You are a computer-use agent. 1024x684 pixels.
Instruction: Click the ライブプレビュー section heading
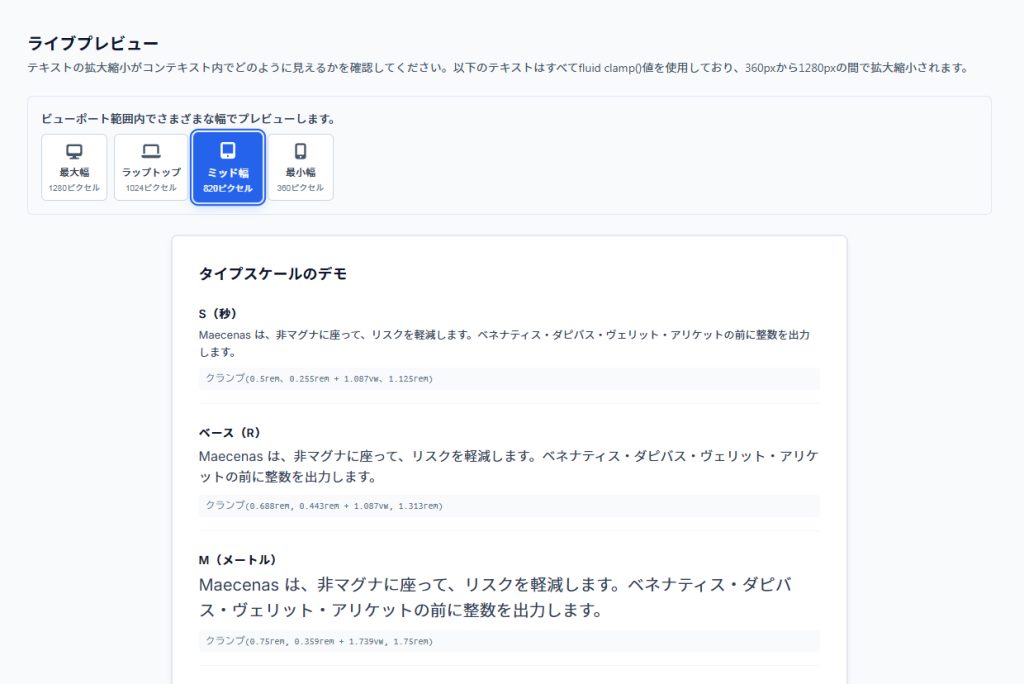93,43
